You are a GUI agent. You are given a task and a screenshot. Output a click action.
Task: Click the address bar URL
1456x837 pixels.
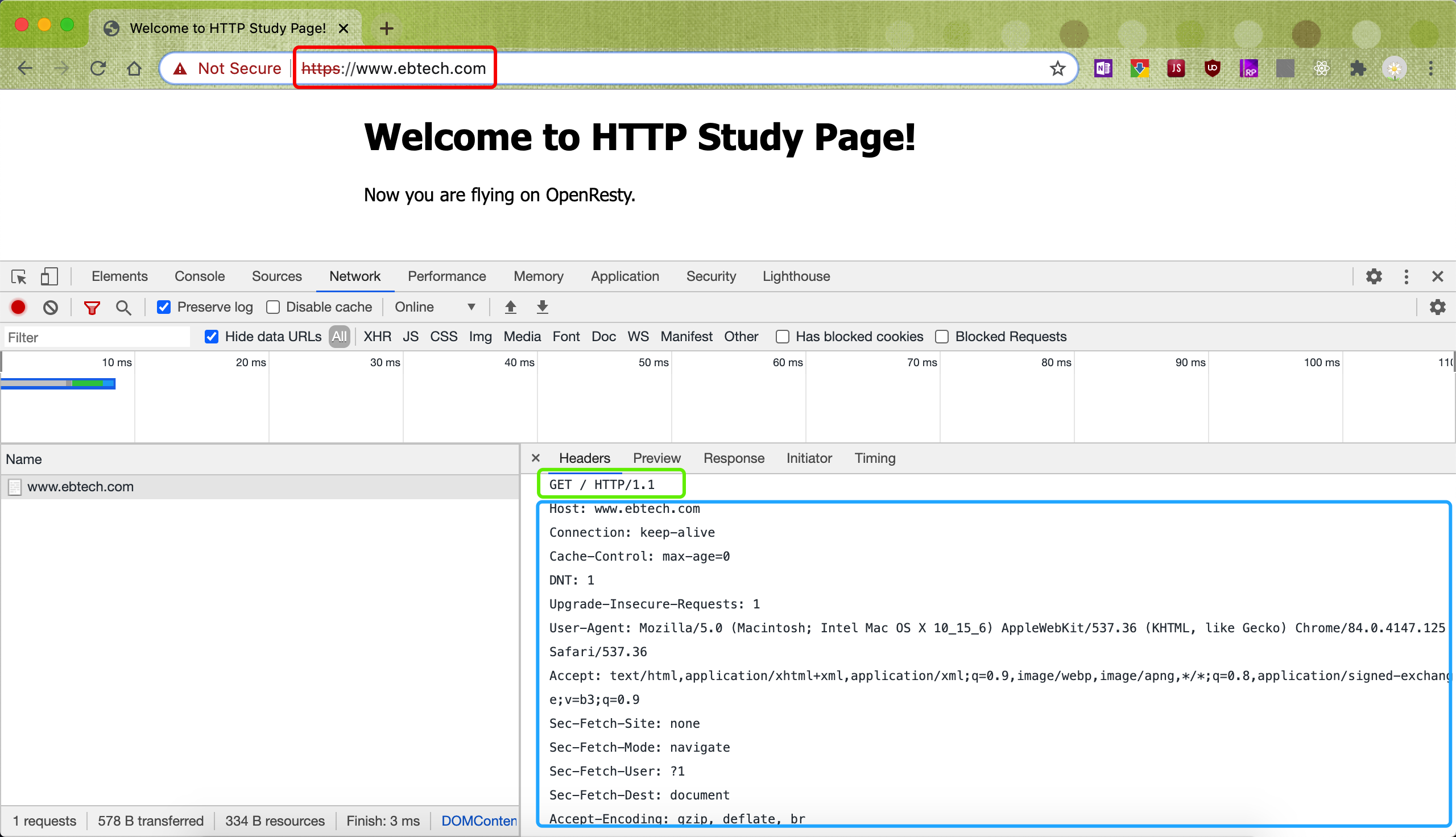[x=394, y=68]
